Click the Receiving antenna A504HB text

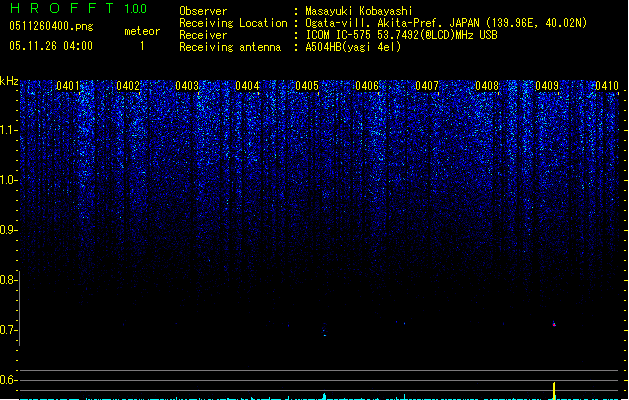point(353,47)
